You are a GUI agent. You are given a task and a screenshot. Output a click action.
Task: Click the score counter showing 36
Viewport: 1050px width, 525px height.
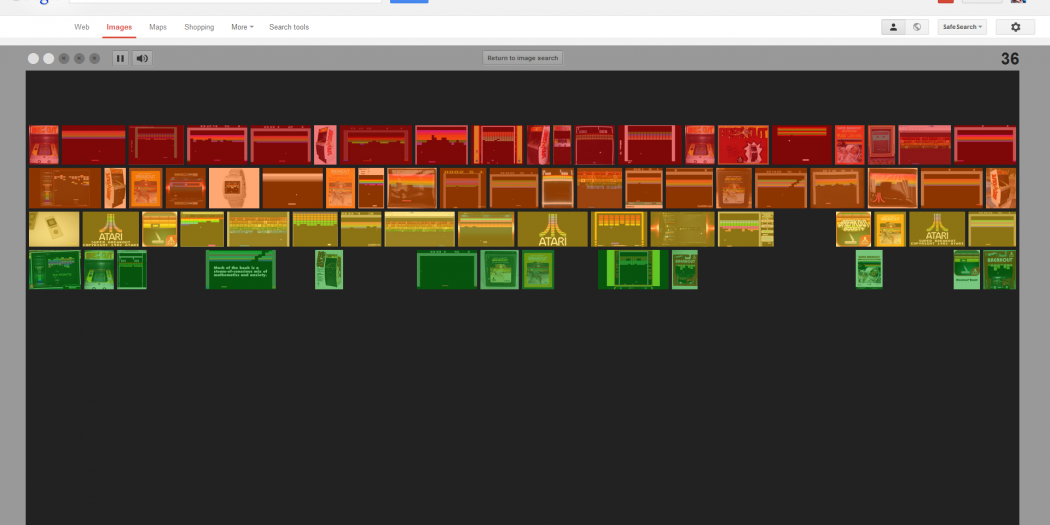click(x=1010, y=59)
